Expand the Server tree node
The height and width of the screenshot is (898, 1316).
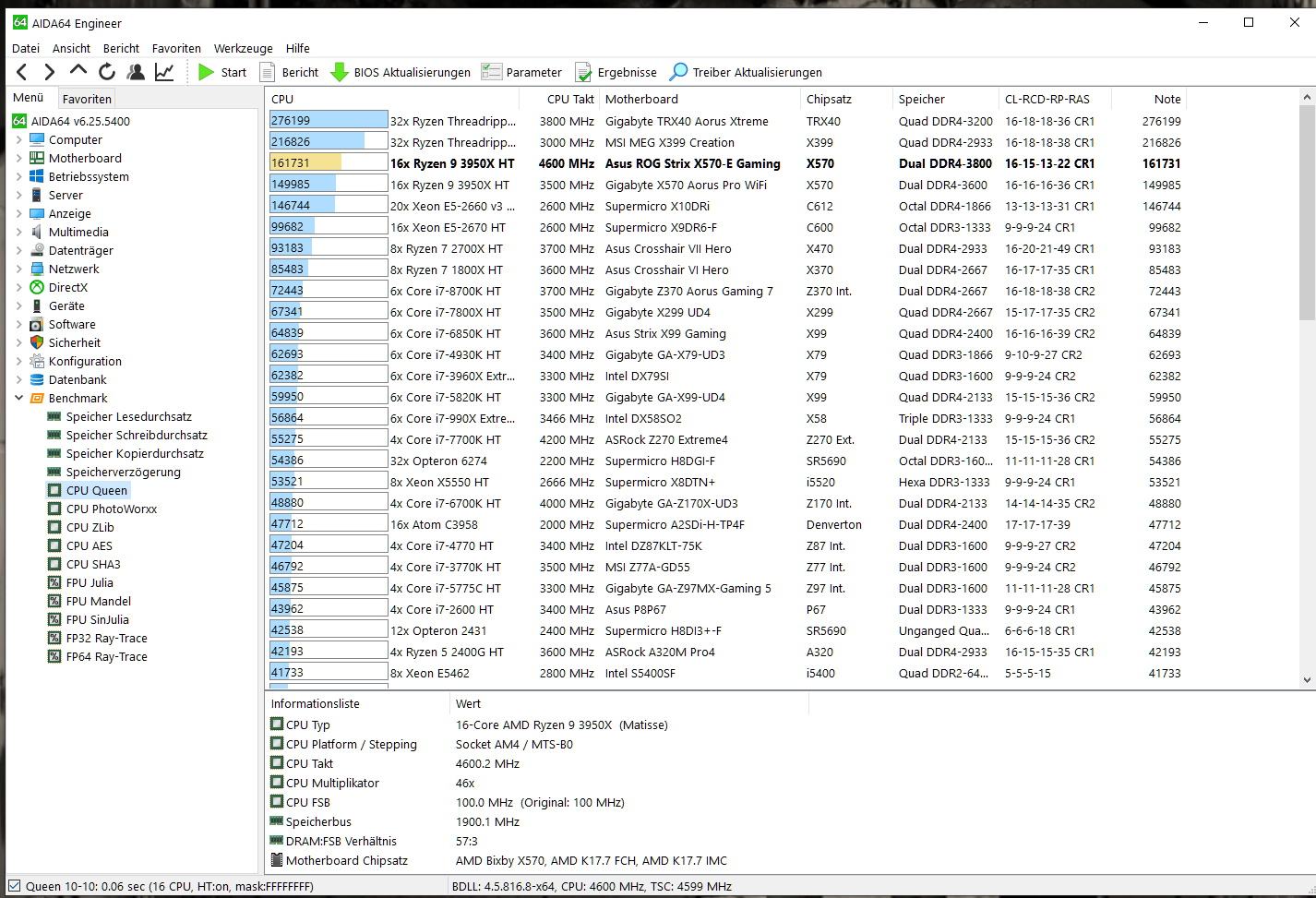(x=18, y=195)
